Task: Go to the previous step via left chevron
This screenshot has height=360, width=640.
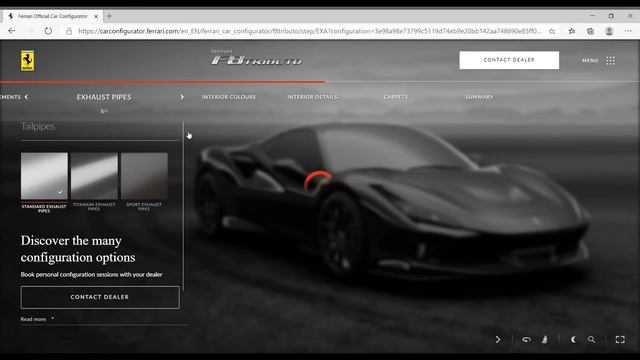Action: [x=27, y=97]
